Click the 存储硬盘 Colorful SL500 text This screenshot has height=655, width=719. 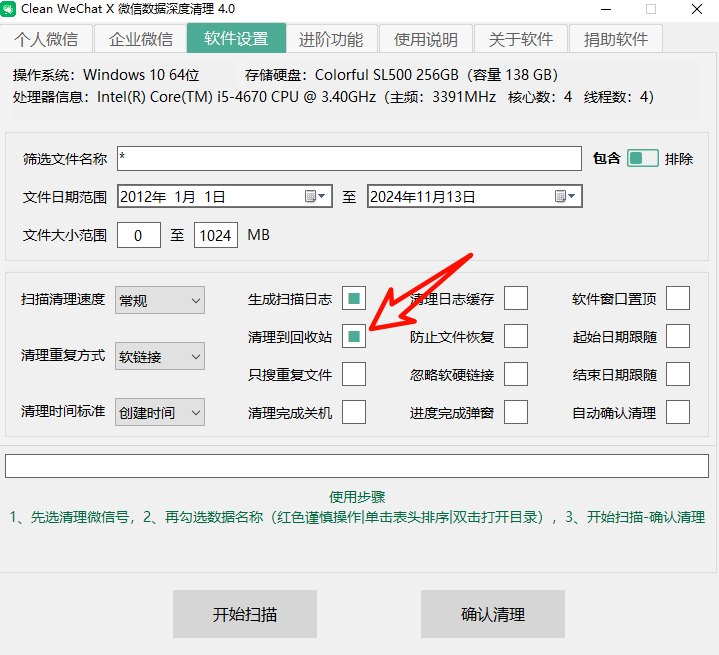[401, 75]
